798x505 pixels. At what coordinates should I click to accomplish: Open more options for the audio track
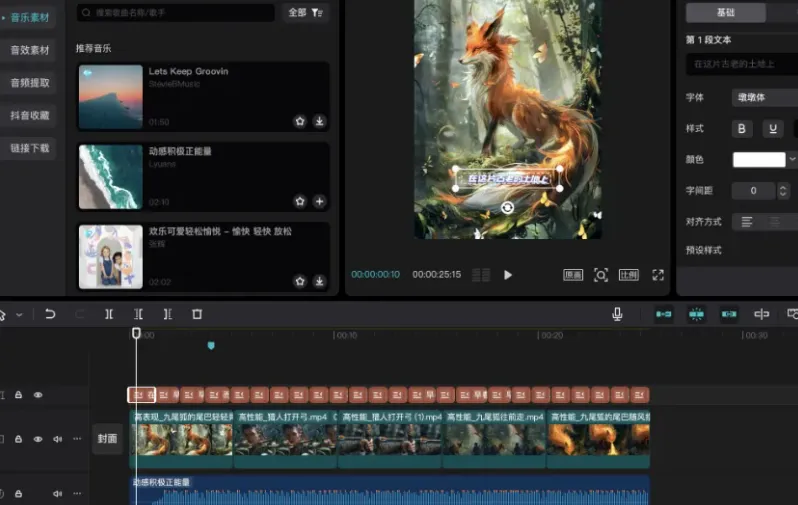(77, 493)
